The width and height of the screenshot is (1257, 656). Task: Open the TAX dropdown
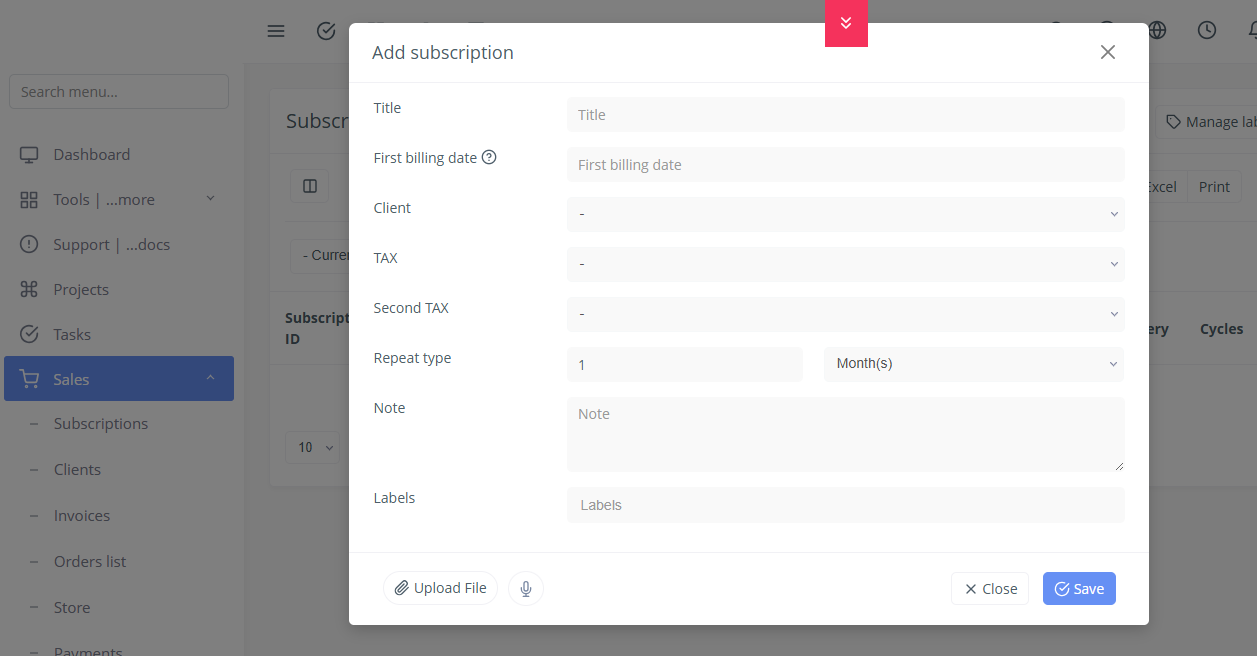pos(845,264)
